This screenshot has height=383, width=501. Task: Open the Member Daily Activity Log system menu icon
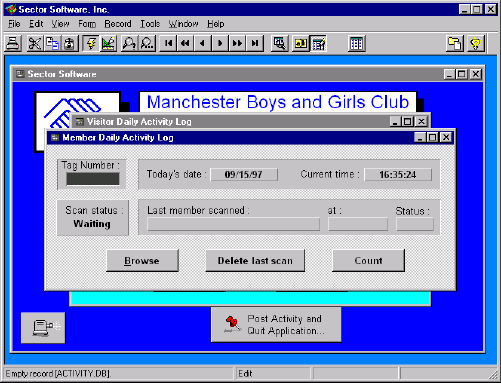[55, 137]
